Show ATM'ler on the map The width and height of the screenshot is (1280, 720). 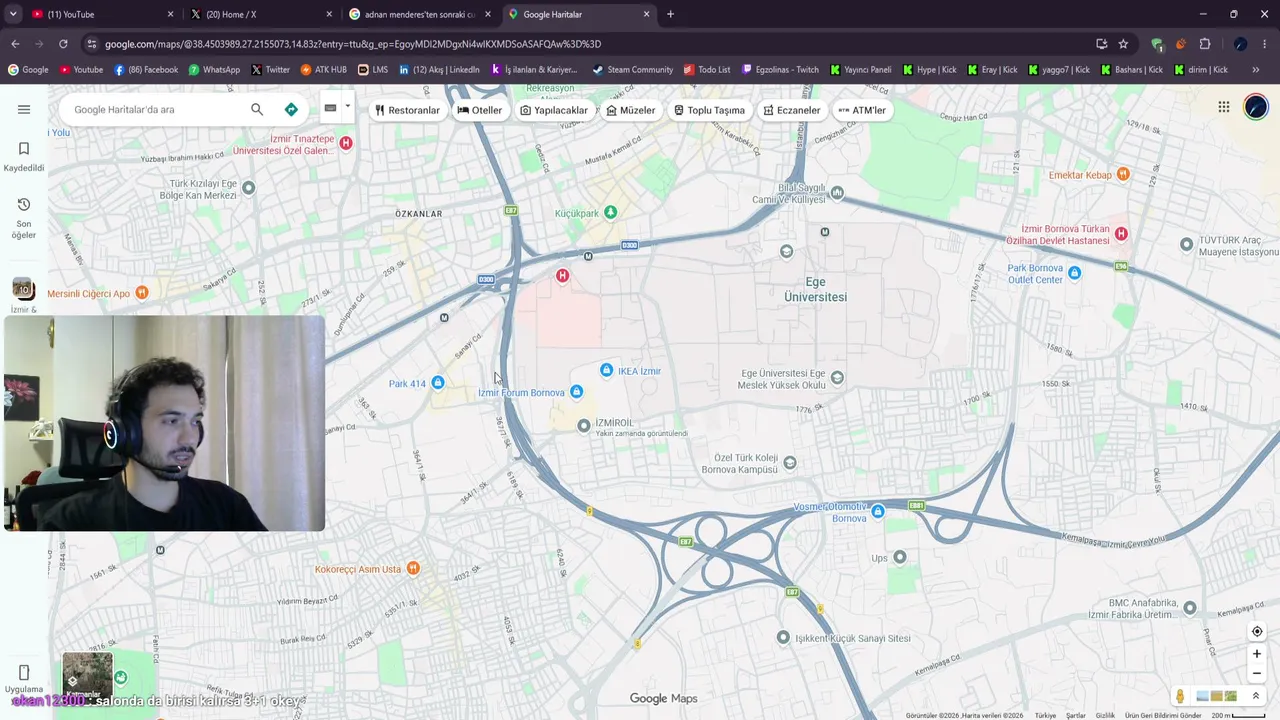(x=862, y=110)
